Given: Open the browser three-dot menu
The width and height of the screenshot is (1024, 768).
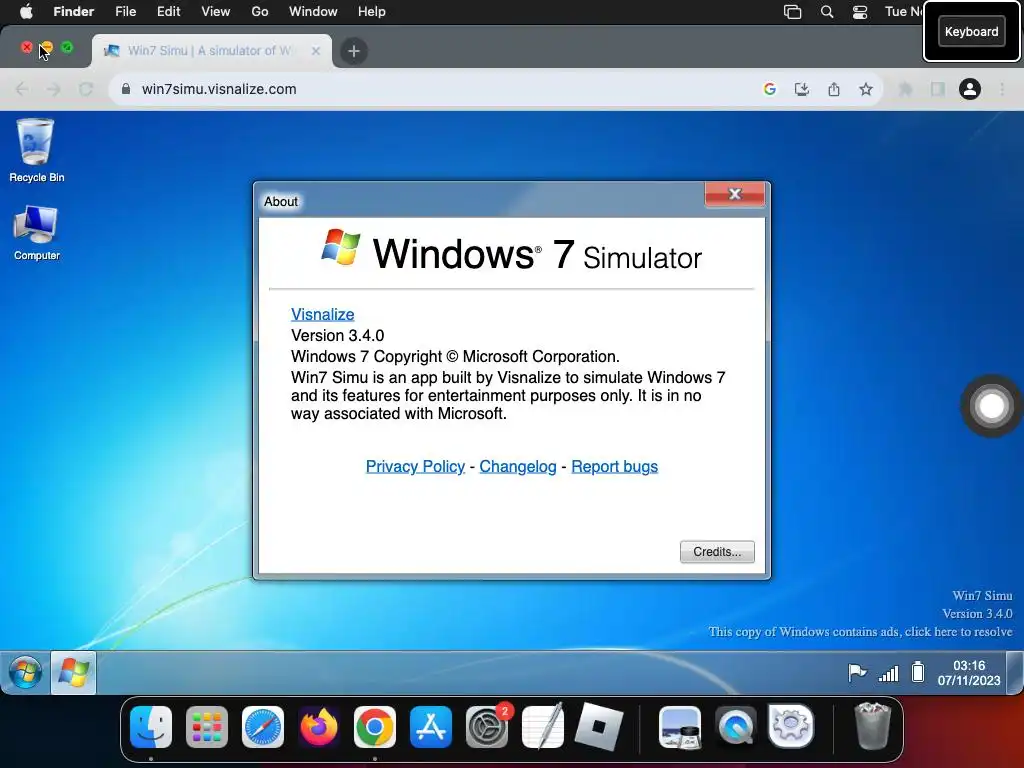Looking at the screenshot, I should tap(1002, 89).
